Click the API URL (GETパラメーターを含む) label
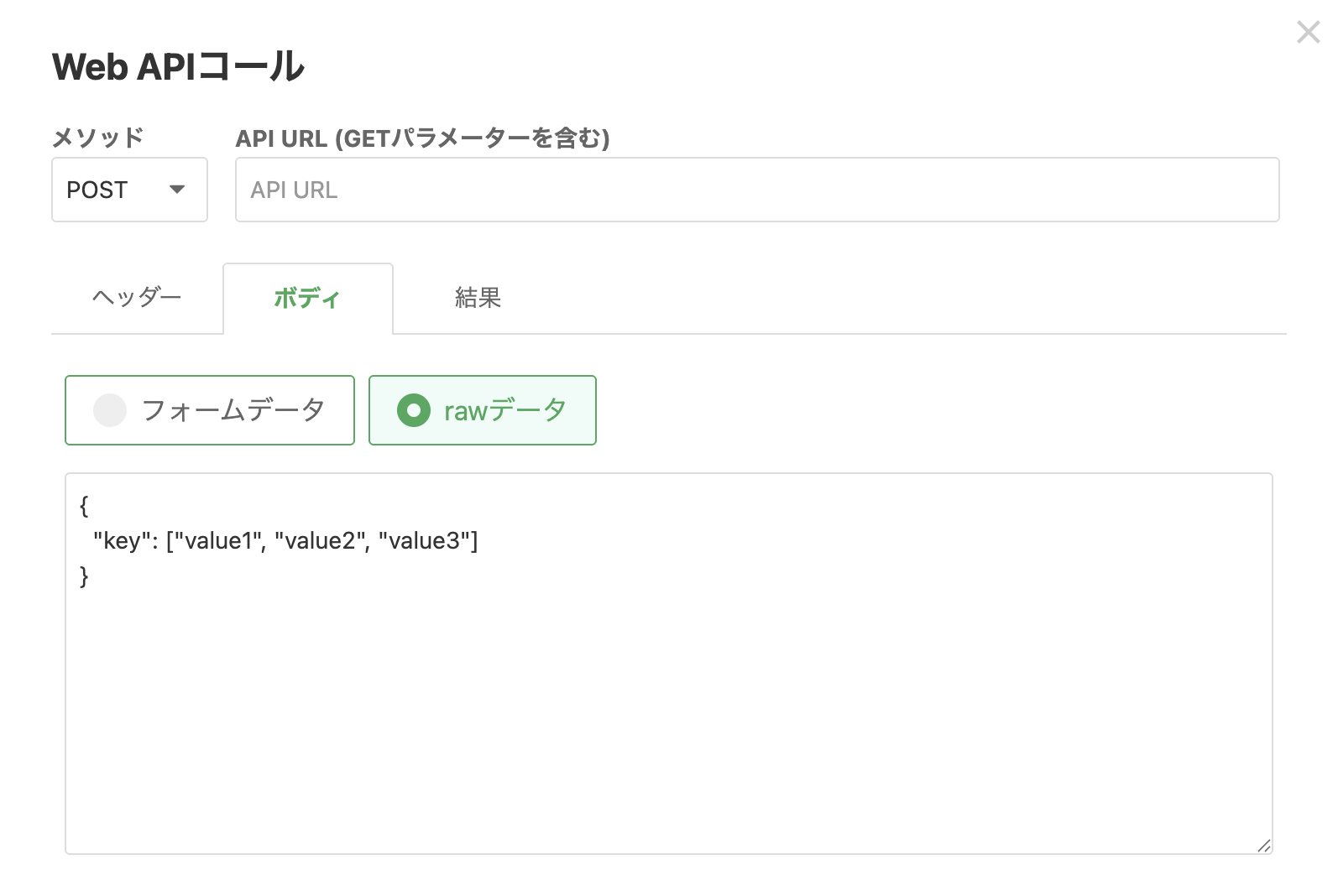 pos(423,138)
